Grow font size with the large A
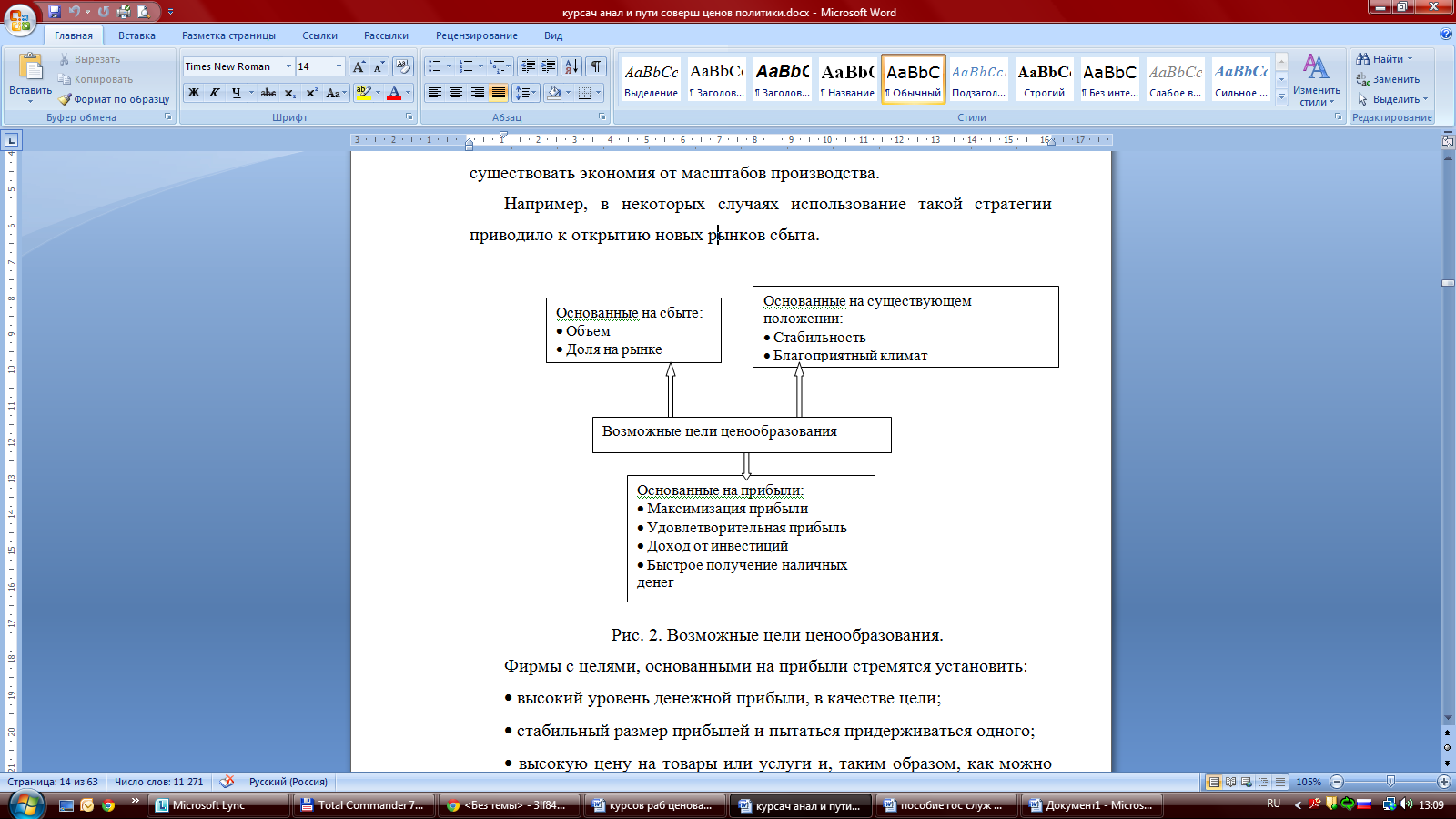The height and width of the screenshot is (819, 1456). pyautogui.click(x=359, y=66)
